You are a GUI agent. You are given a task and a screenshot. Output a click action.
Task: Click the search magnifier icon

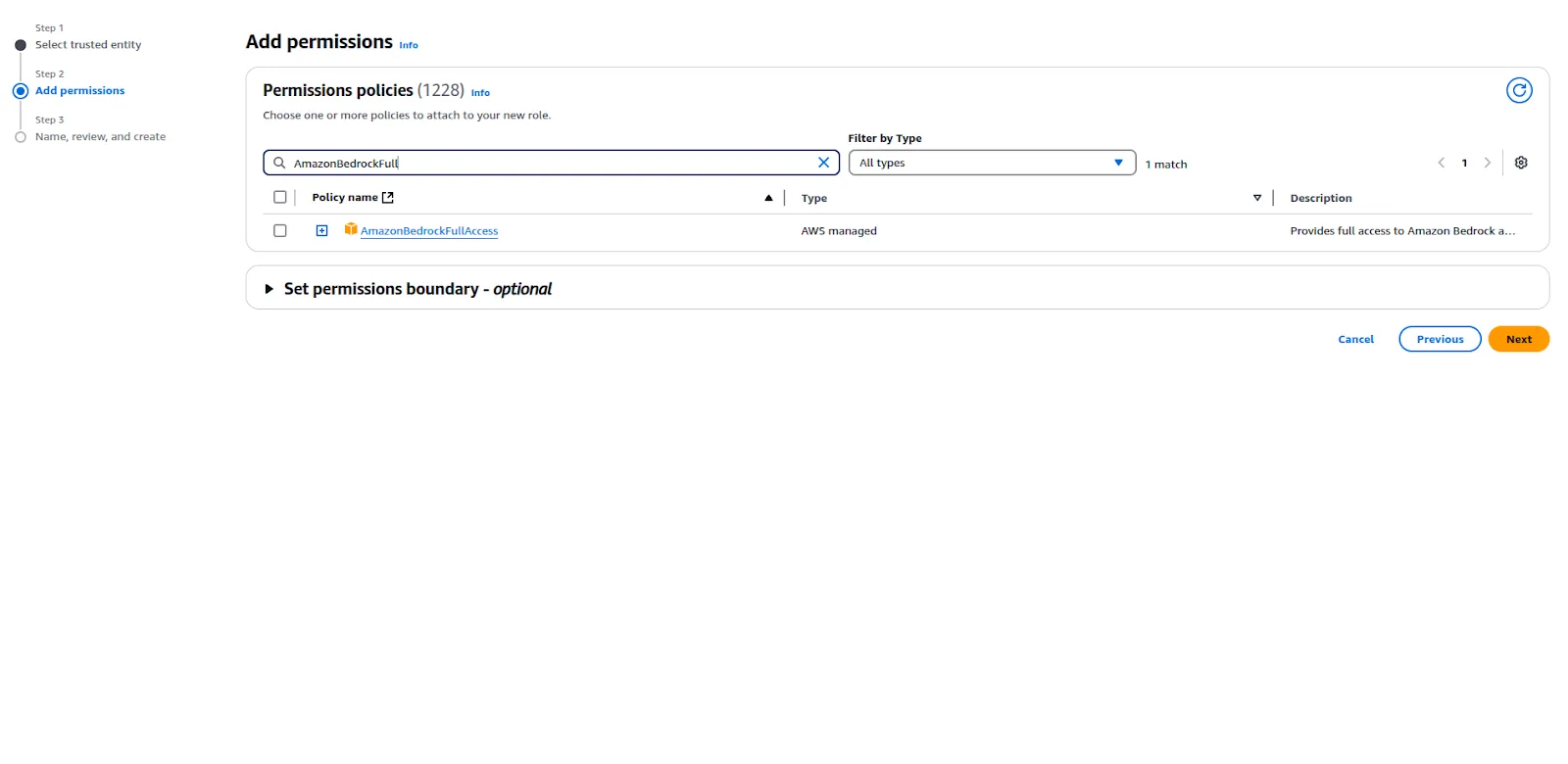click(x=279, y=163)
